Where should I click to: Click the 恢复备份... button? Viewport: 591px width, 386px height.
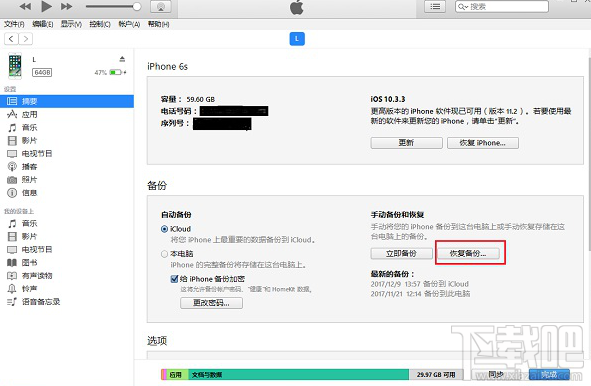(x=468, y=253)
